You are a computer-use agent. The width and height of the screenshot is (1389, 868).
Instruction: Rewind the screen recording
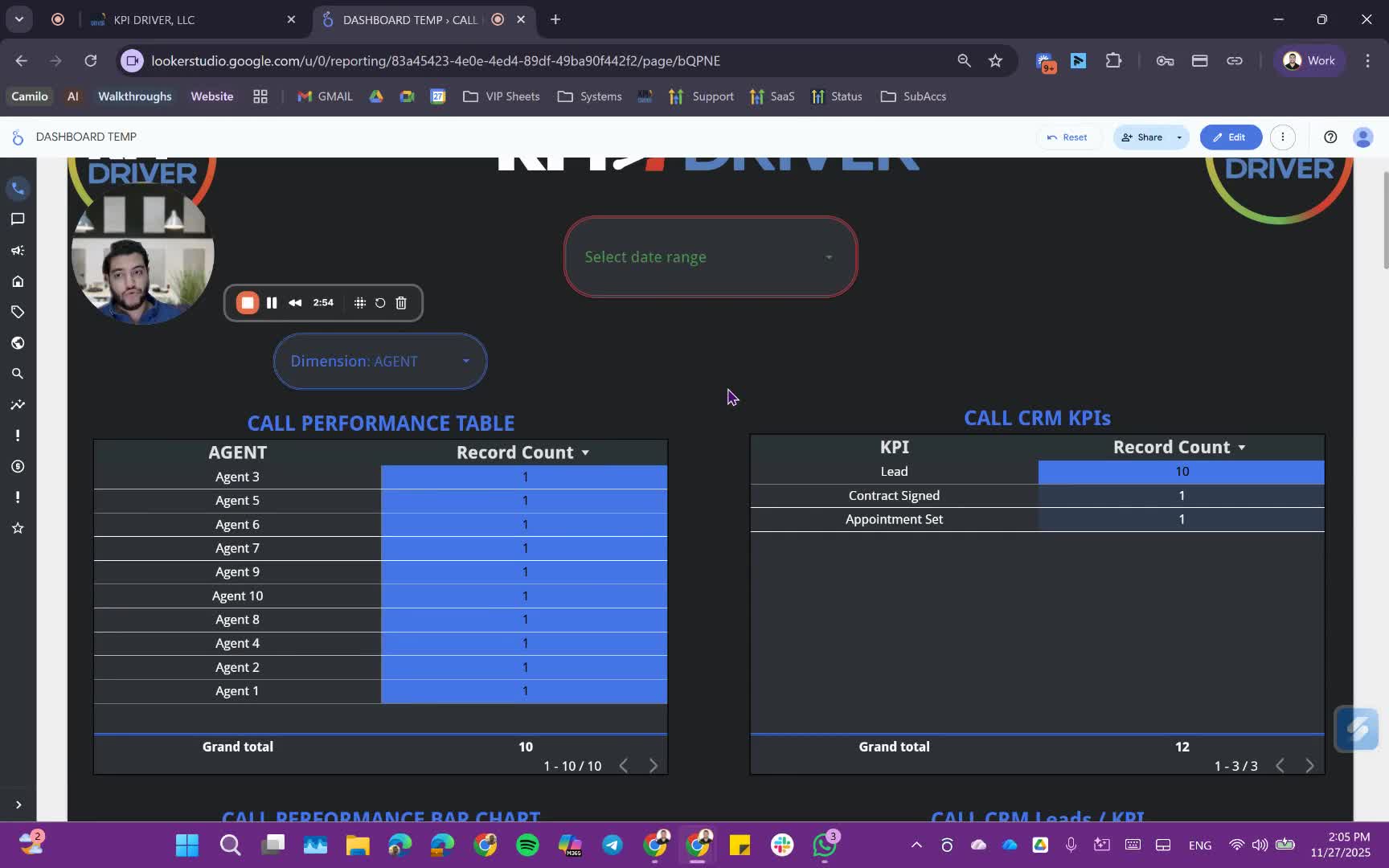295,303
